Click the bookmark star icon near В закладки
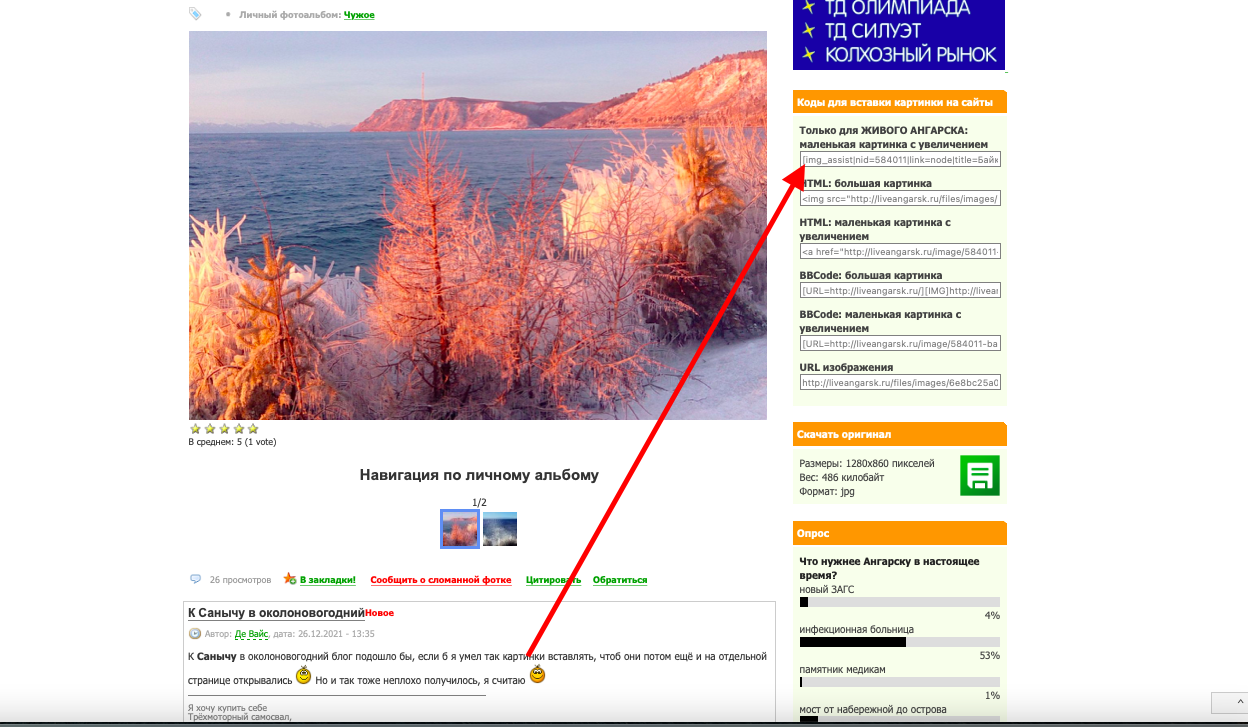Image resolution: width=1248 pixels, height=727 pixels. point(290,579)
